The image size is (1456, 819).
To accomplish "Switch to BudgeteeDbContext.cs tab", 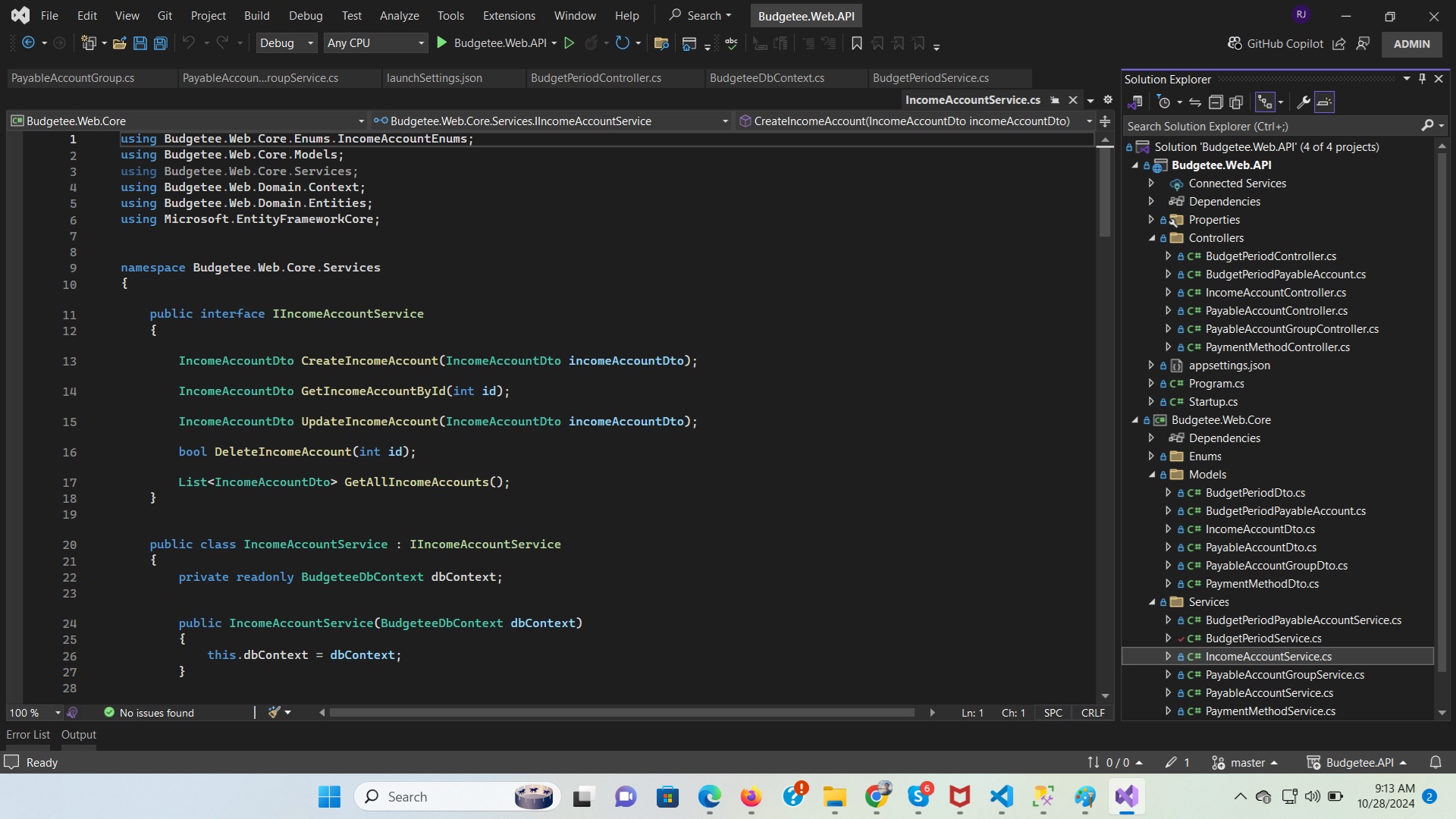I will pos(767,78).
